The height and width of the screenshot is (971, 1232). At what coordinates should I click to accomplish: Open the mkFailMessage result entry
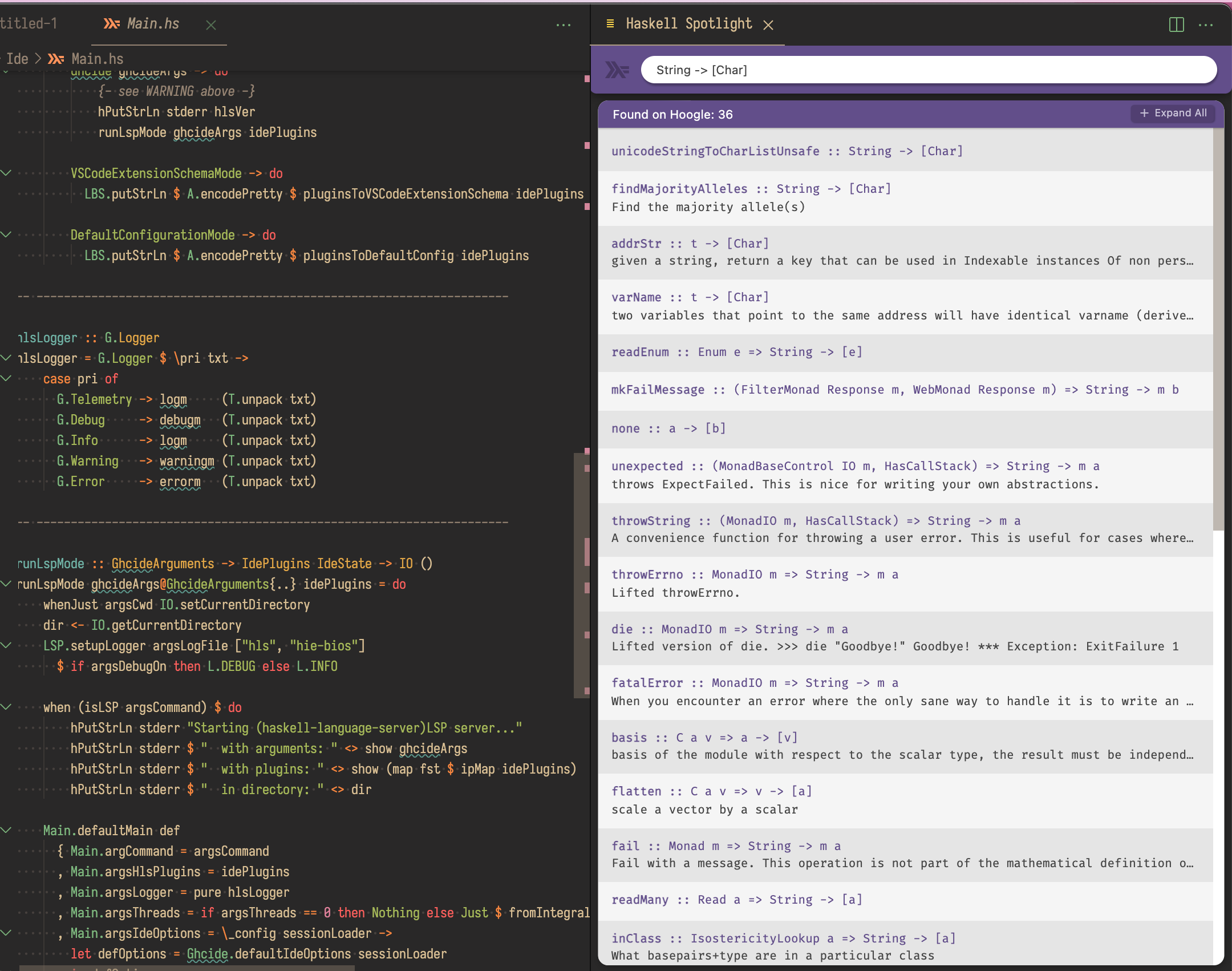pos(905,390)
